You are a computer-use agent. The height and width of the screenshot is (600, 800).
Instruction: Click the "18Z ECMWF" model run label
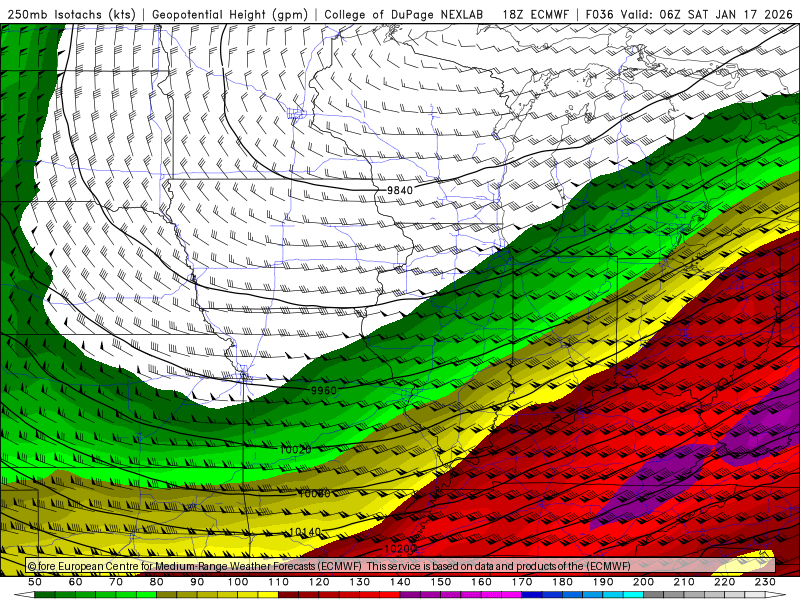535,14
